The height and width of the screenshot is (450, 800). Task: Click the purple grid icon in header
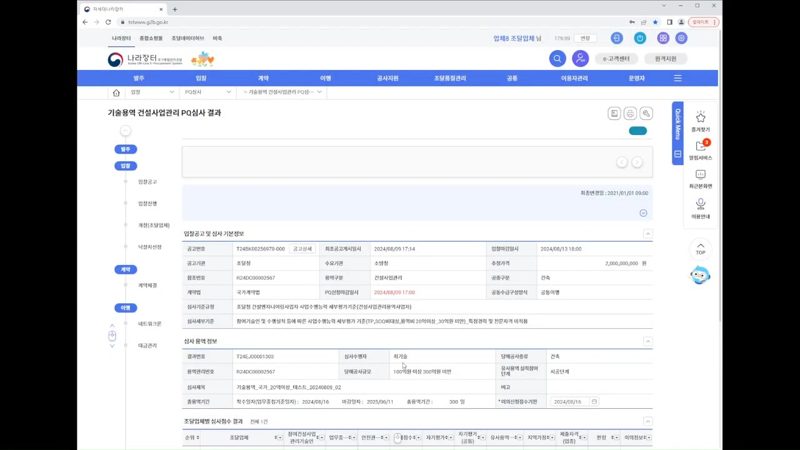(663, 38)
